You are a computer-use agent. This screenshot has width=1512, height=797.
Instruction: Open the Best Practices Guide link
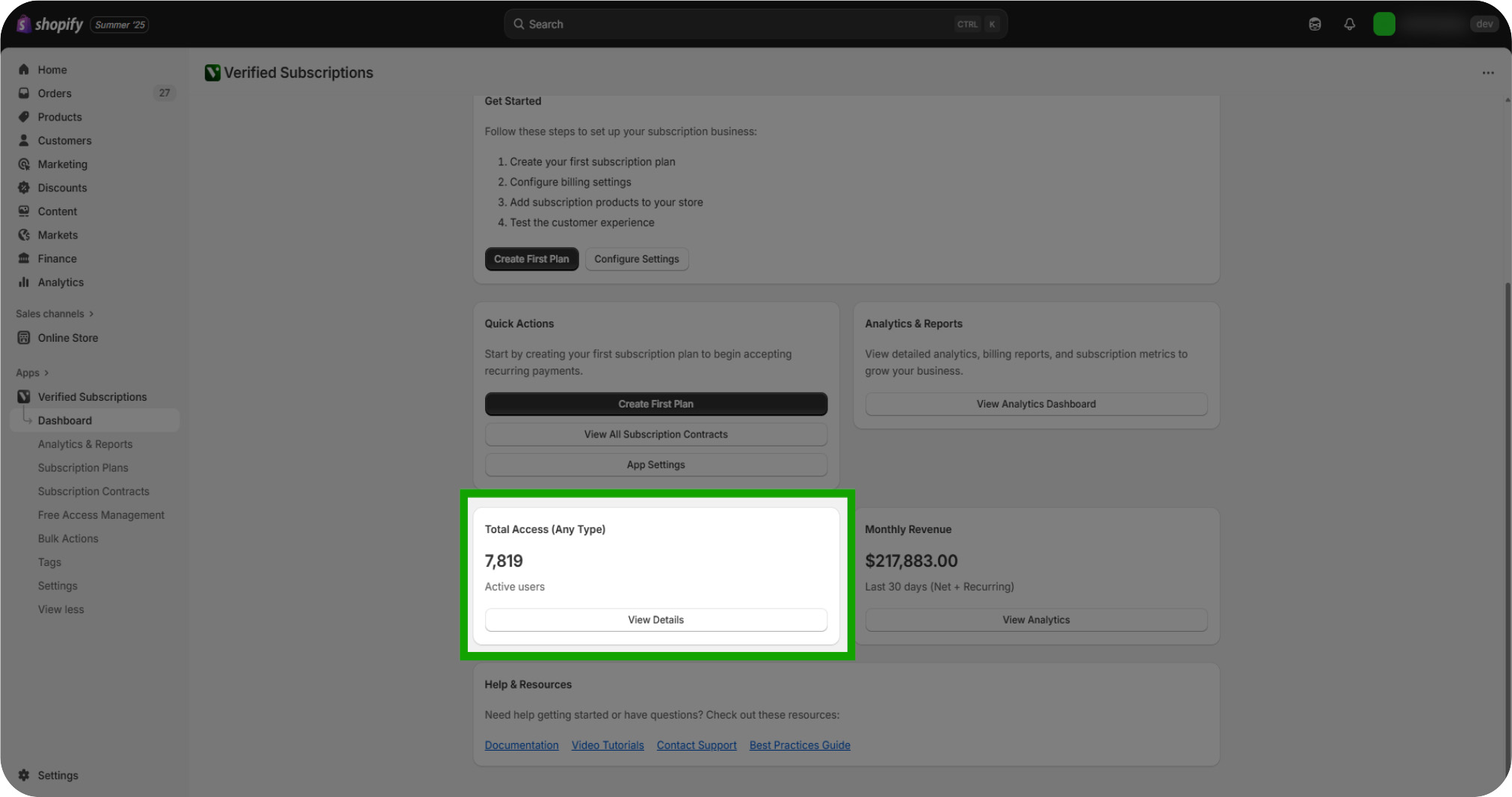[800, 745]
